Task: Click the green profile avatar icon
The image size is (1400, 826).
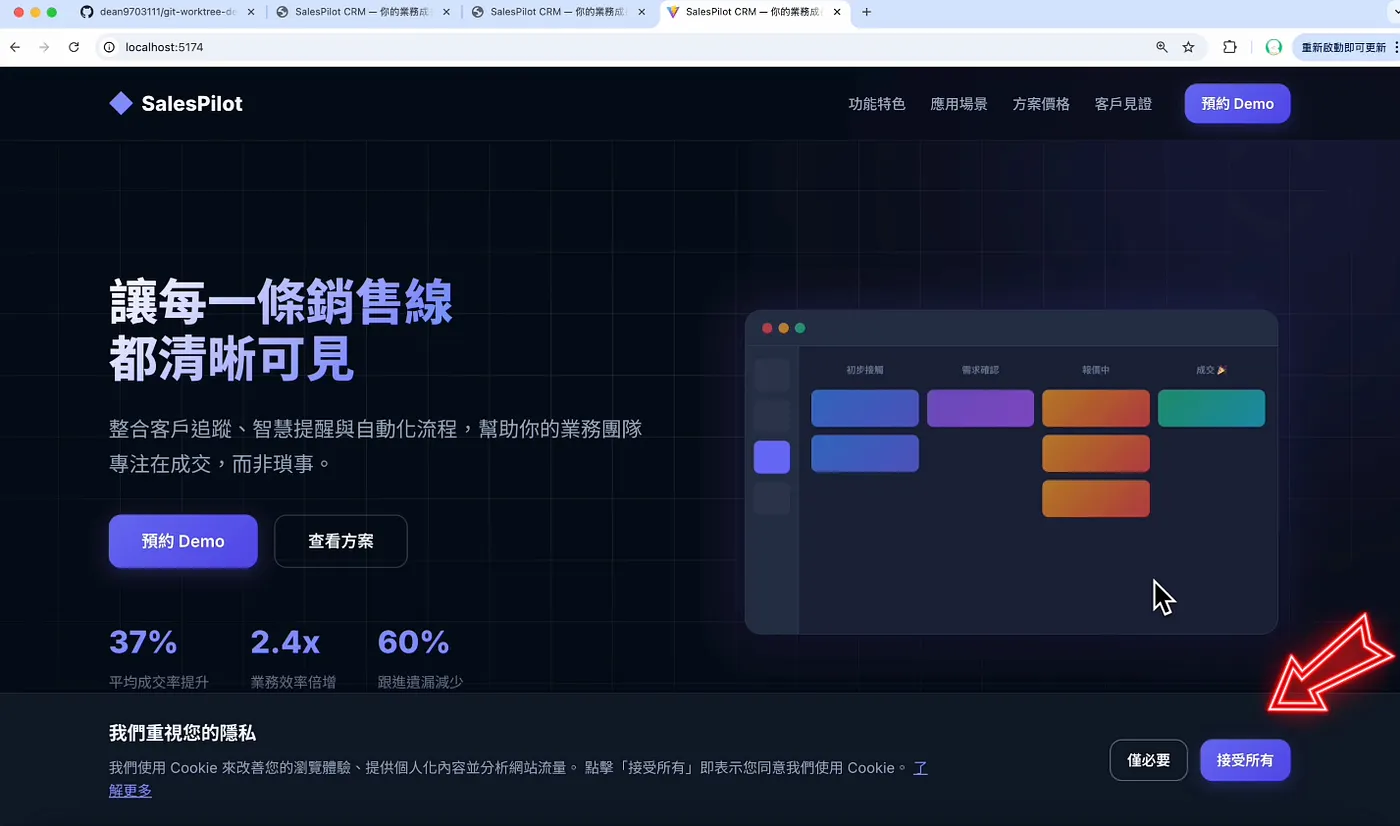Action: point(1273,47)
